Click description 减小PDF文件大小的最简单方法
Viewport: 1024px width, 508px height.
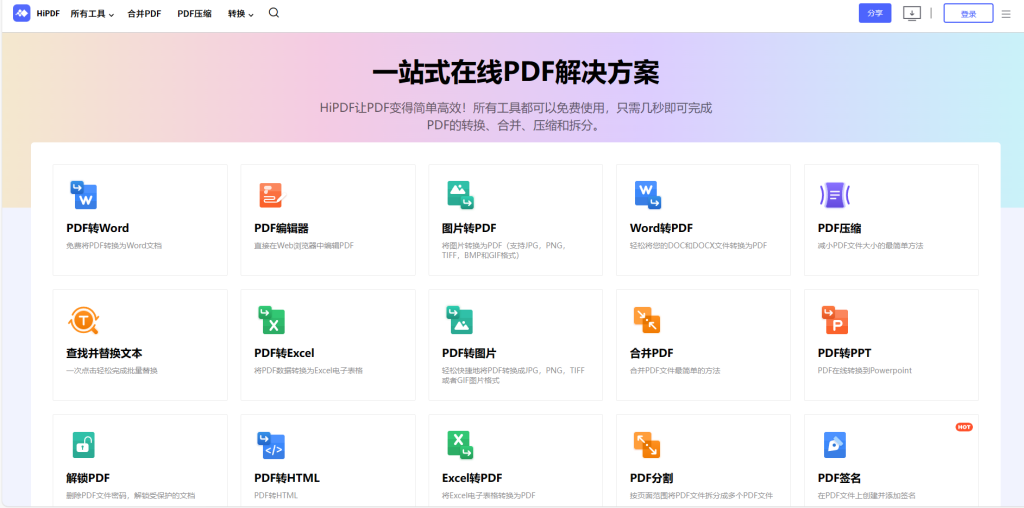[x=870, y=246]
